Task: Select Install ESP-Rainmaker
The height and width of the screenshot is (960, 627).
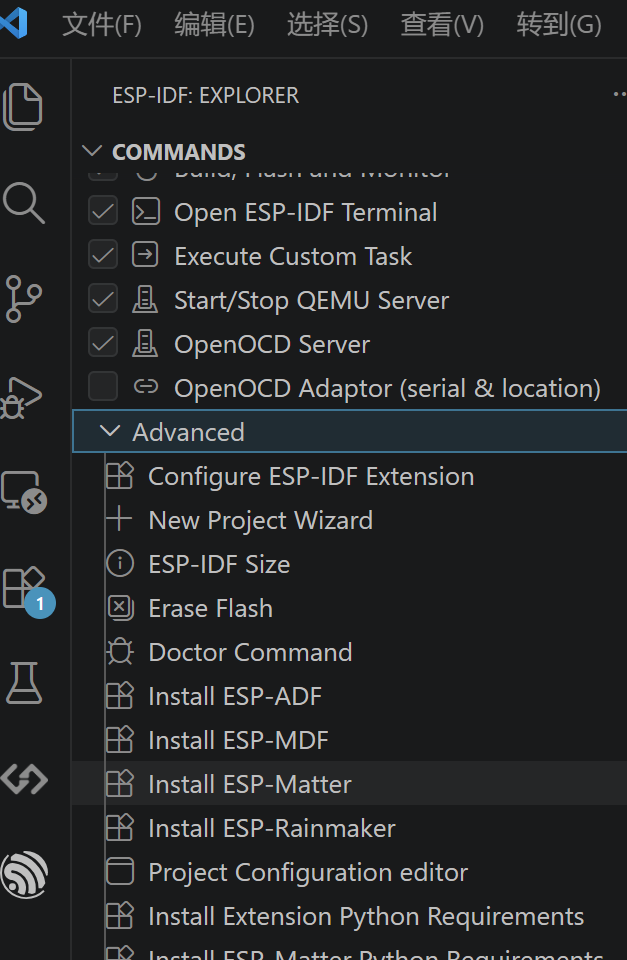Action: pos(272,828)
